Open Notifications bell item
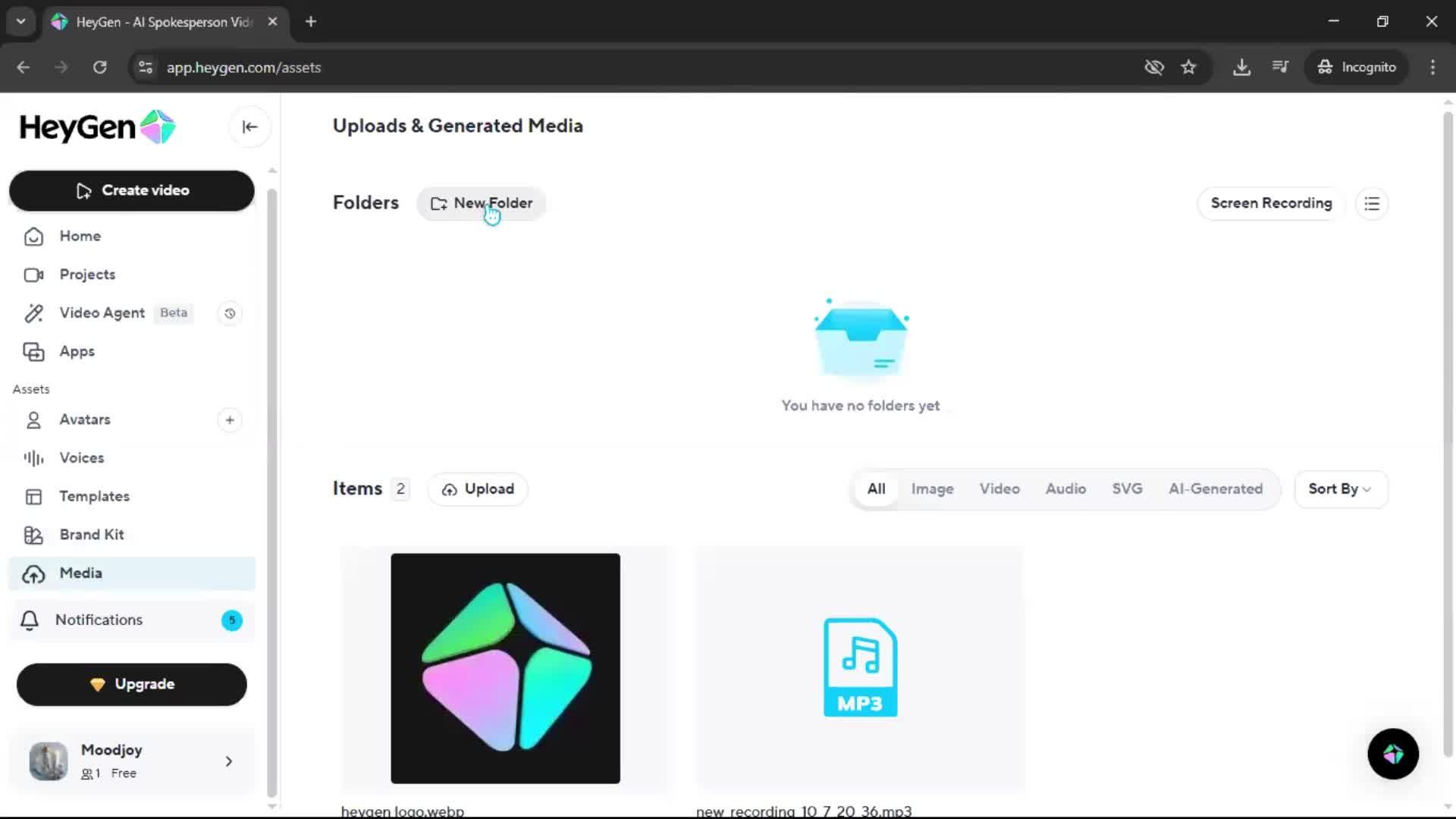The height and width of the screenshot is (819, 1456). [99, 620]
